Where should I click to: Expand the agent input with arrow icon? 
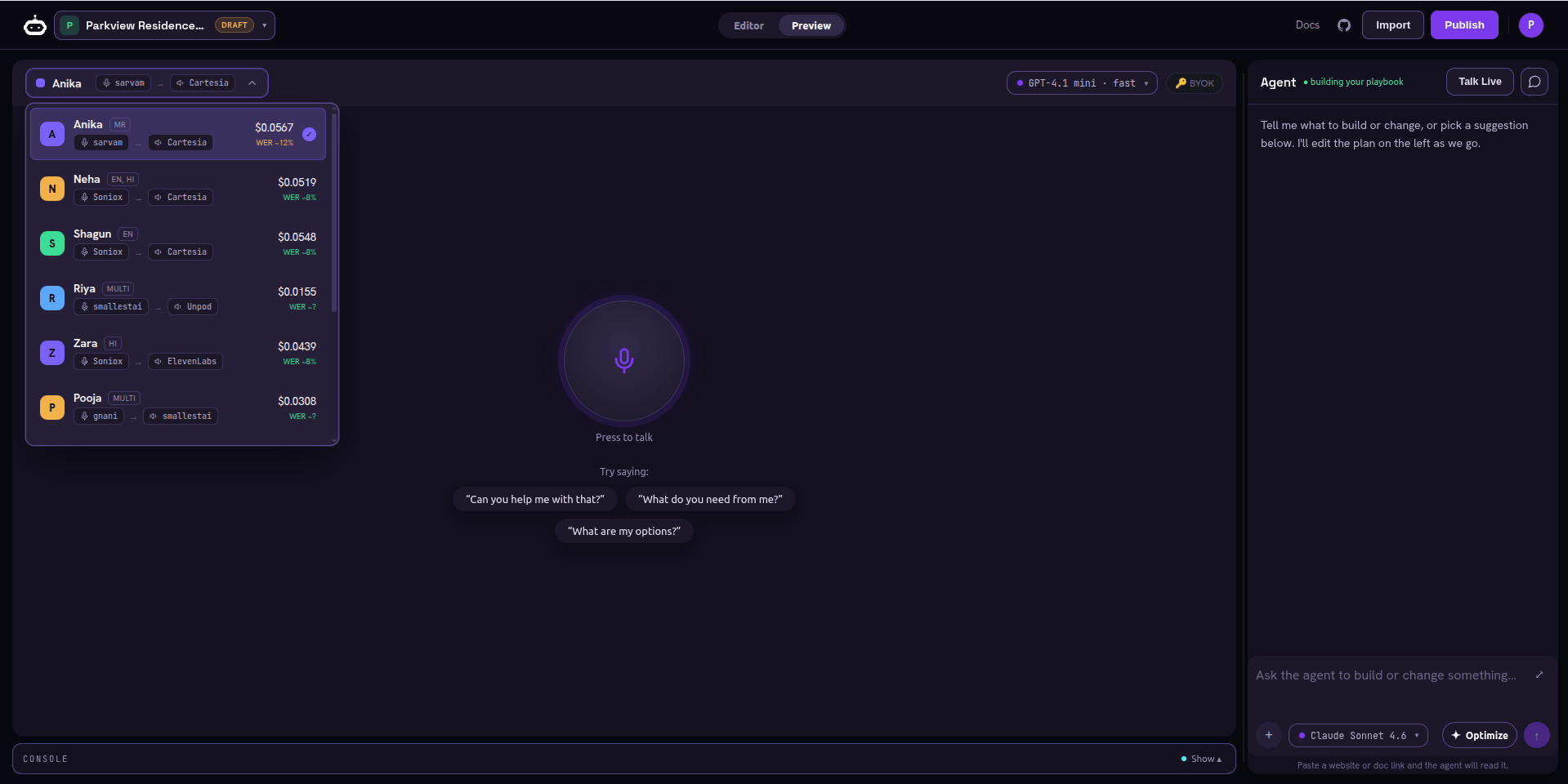[x=1539, y=675]
